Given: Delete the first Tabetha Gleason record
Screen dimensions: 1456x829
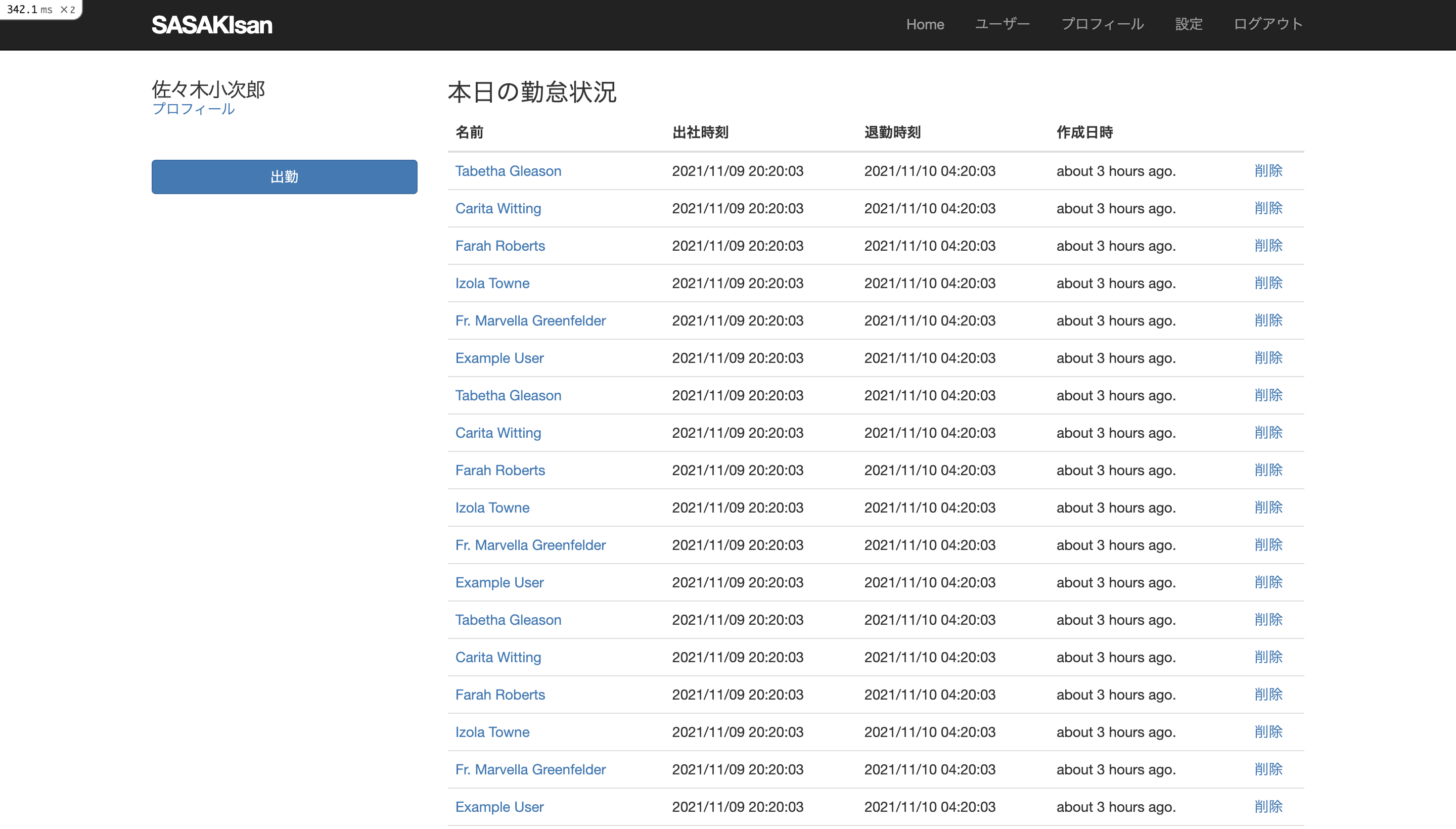Looking at the screenshot, I should (1268, 171).
